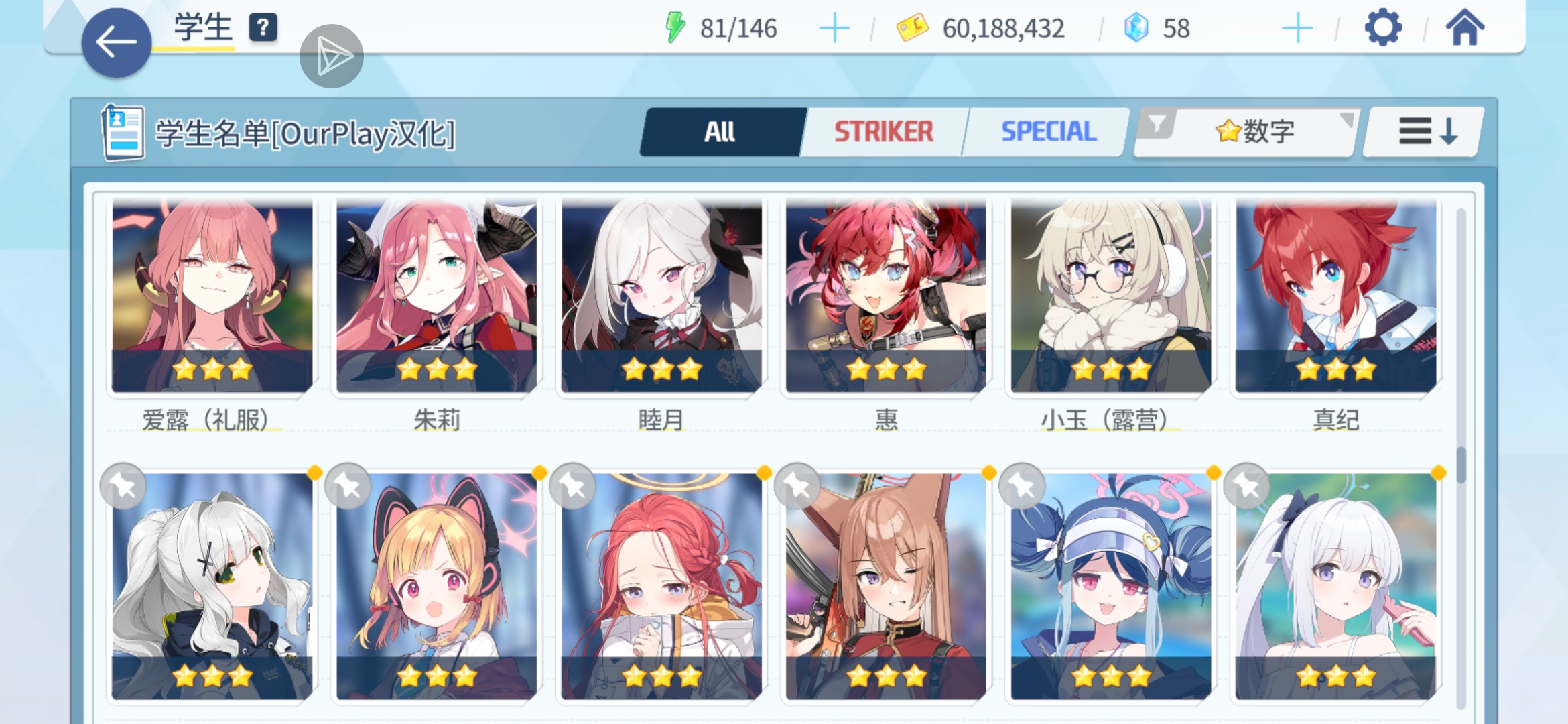Toggle pin on white-haired ponytail student

pos(124,486)
